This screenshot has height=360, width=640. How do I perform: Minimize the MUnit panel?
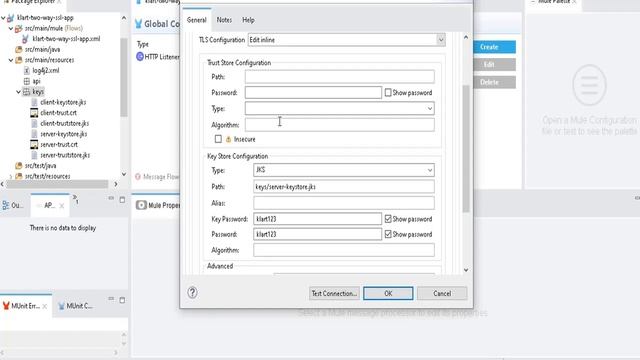point(111,299)
